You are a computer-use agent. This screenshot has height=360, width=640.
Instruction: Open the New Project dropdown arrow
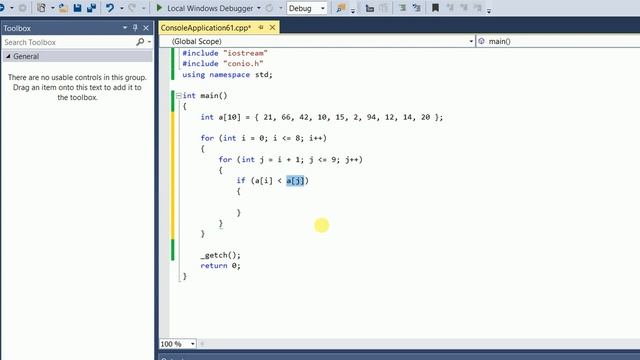coord(53,8)
